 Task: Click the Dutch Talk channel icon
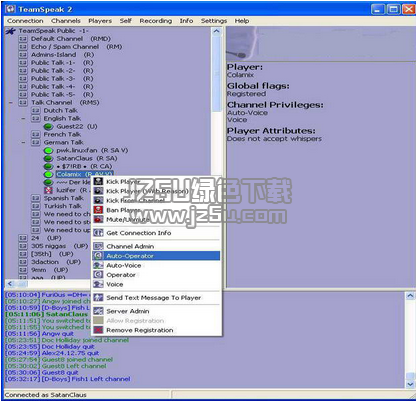click(36, 111)
